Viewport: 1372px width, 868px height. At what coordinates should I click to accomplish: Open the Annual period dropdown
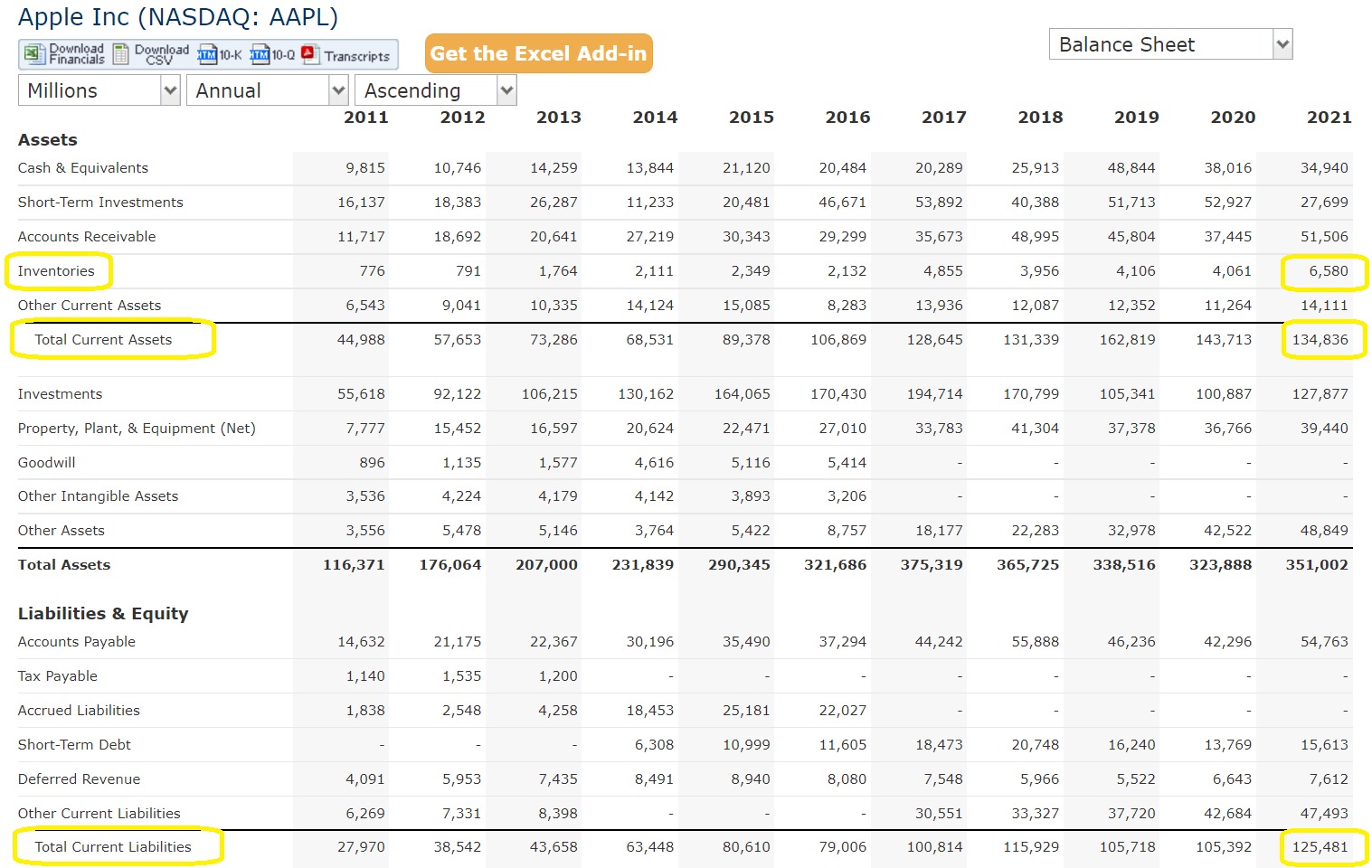click(x=266, y=90)
